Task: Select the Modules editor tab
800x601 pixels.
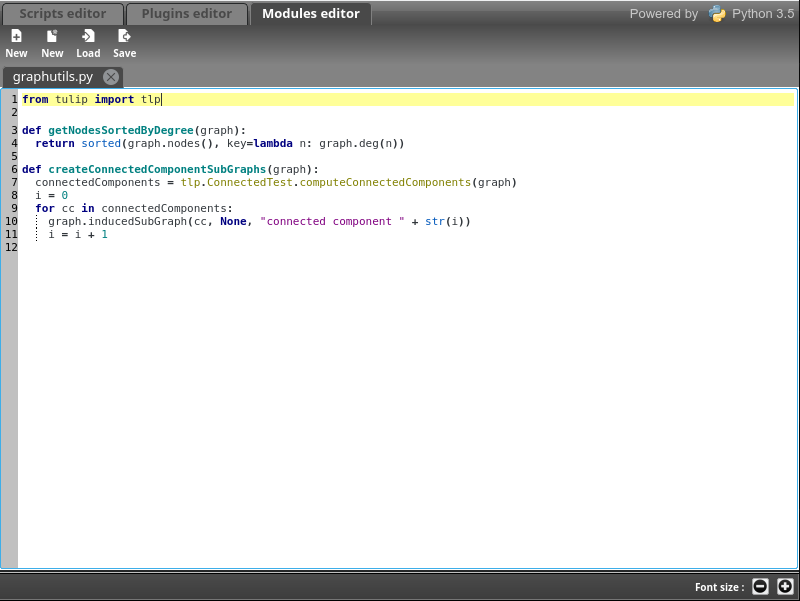Action: point(310,14)
